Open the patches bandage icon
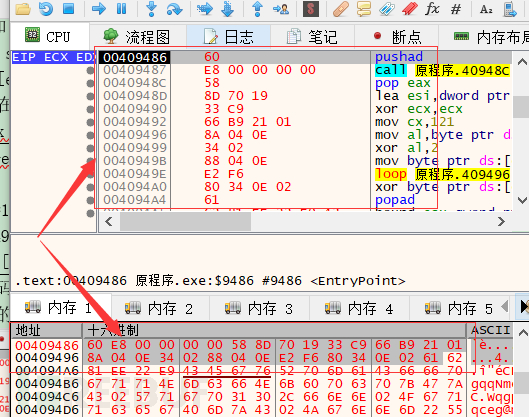The width and height of the screenshot is (529, 417). coord(341,9)
